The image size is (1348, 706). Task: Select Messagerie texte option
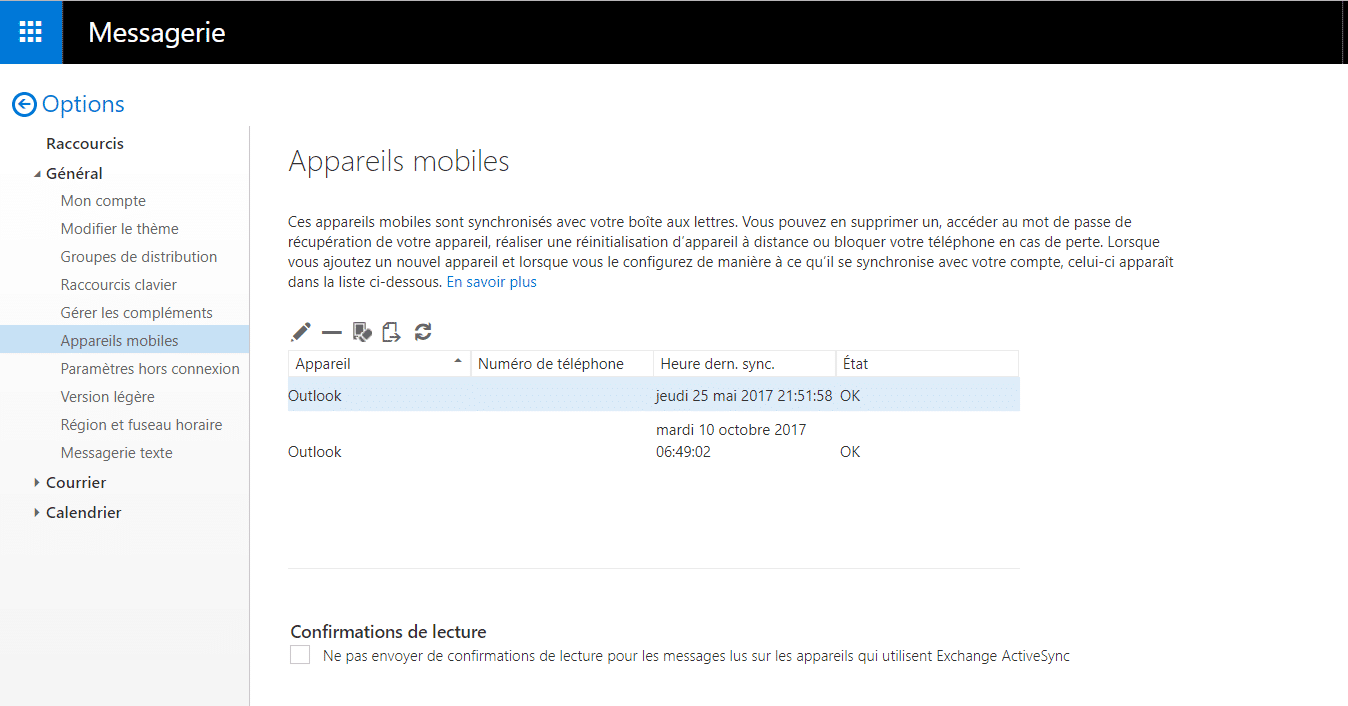pyautogui.click(x=117, y=453)
